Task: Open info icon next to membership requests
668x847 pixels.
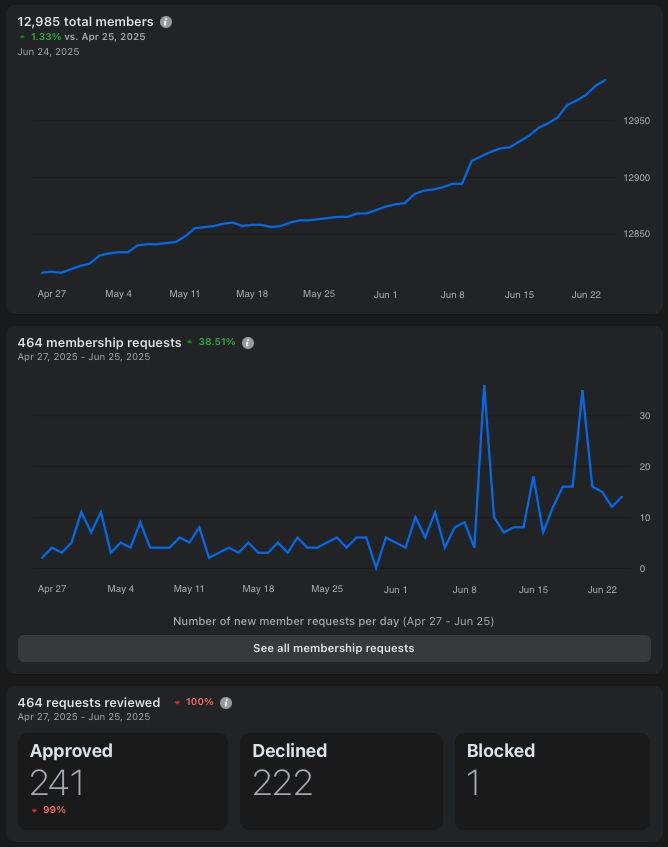Action: (x=248, y=343)
